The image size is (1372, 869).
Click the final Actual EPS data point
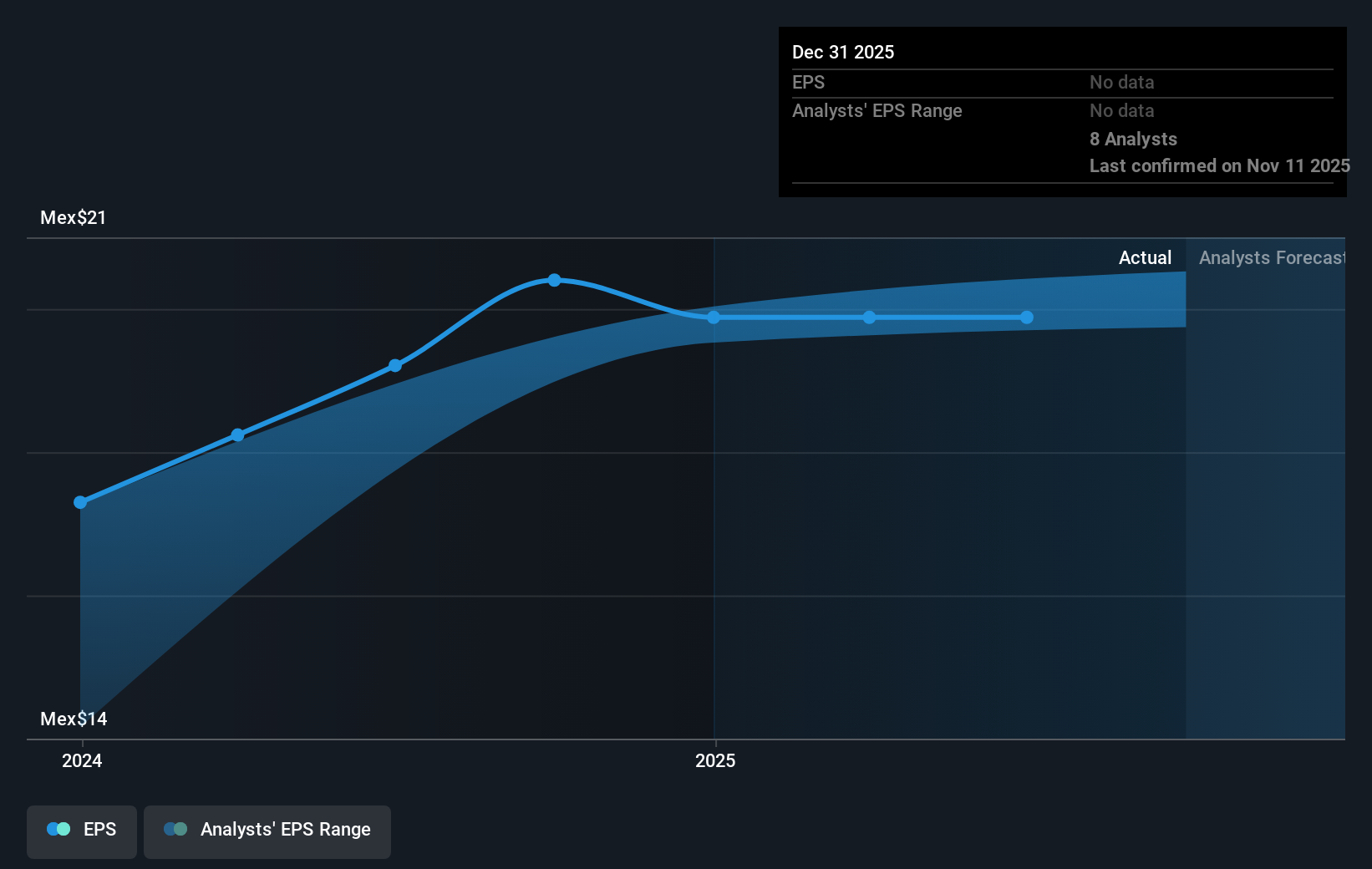tap(1026, 317)
